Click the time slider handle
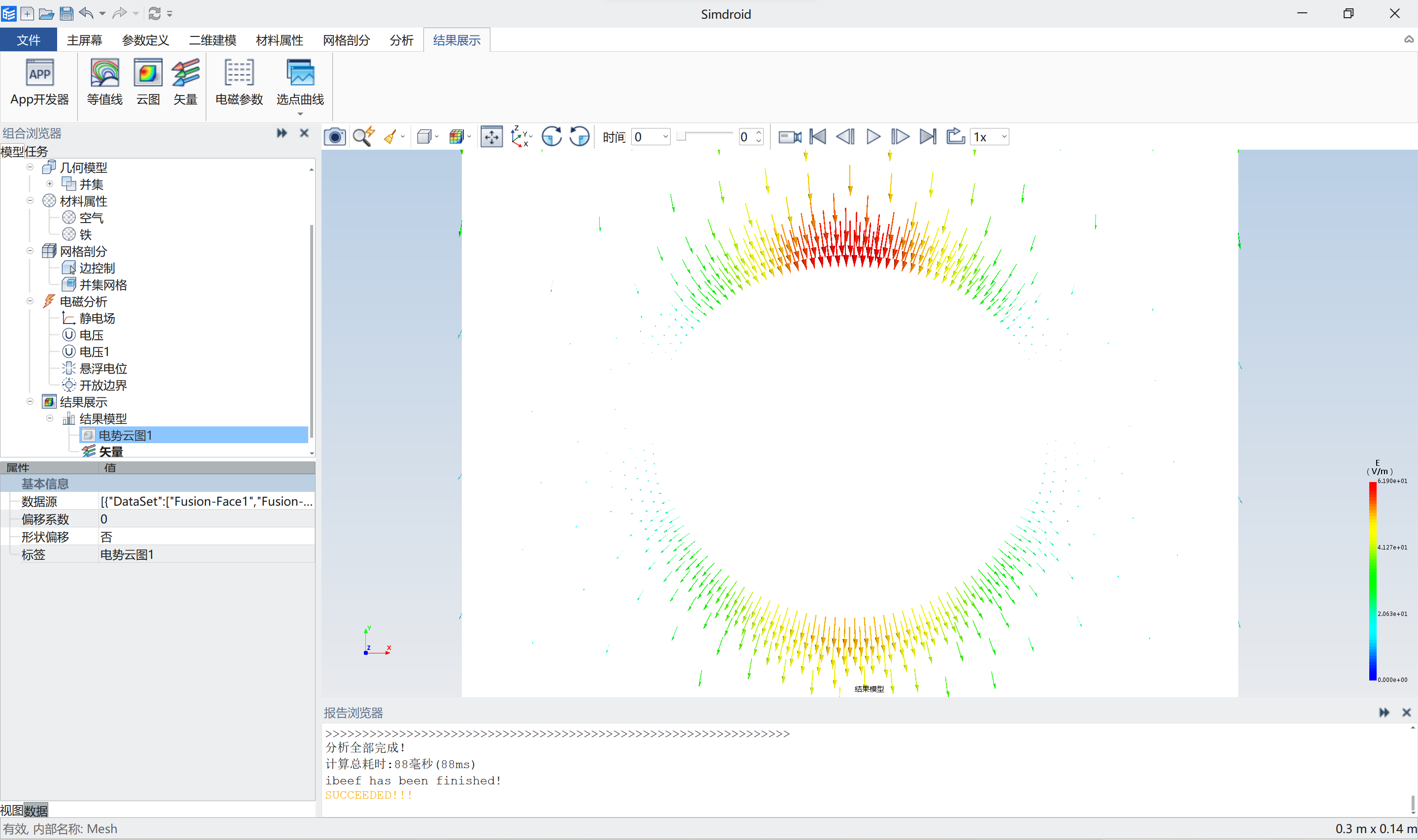This screenshot has height=840, width=1418. [681, 136]
